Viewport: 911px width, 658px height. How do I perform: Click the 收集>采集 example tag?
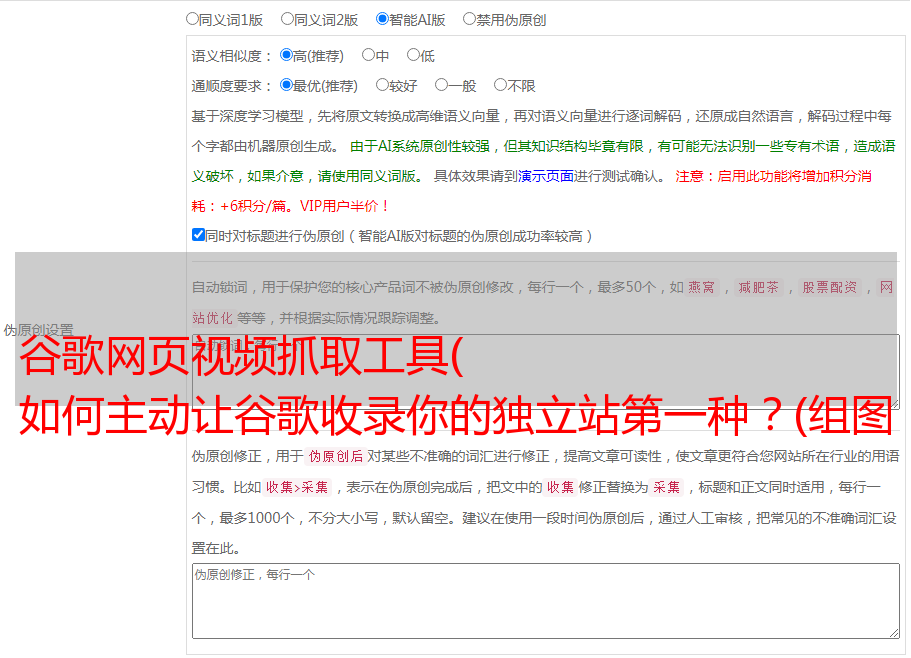coord(297,487)
